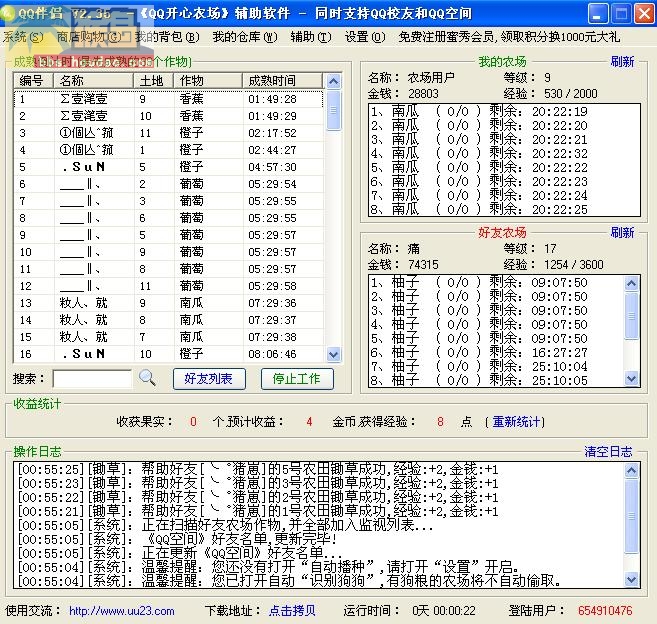Focus the 搜索 input field
The width and height of the screenshot is (657, 624).
point(92,378)
